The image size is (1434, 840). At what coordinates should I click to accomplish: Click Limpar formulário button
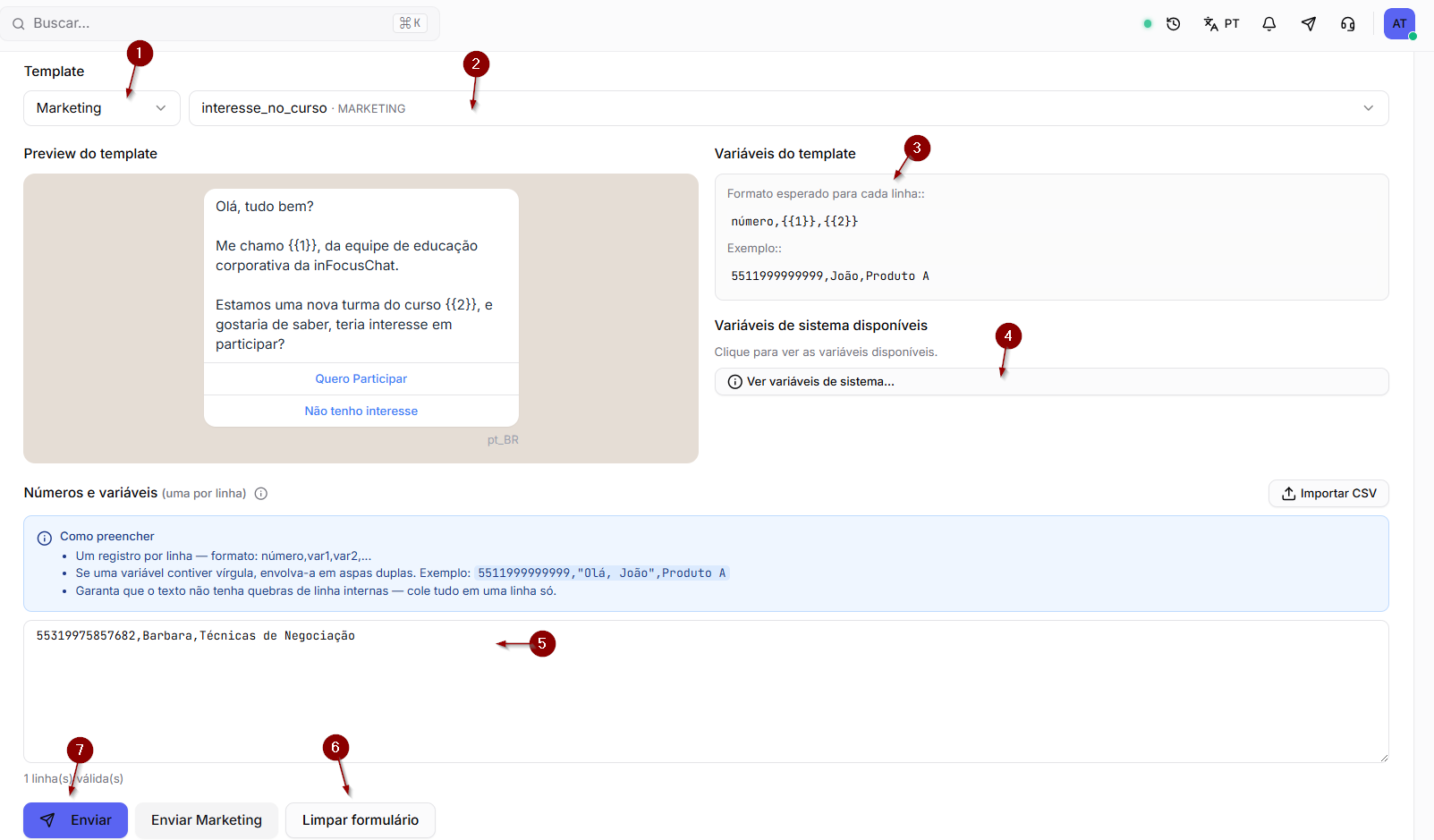(361, 820)
